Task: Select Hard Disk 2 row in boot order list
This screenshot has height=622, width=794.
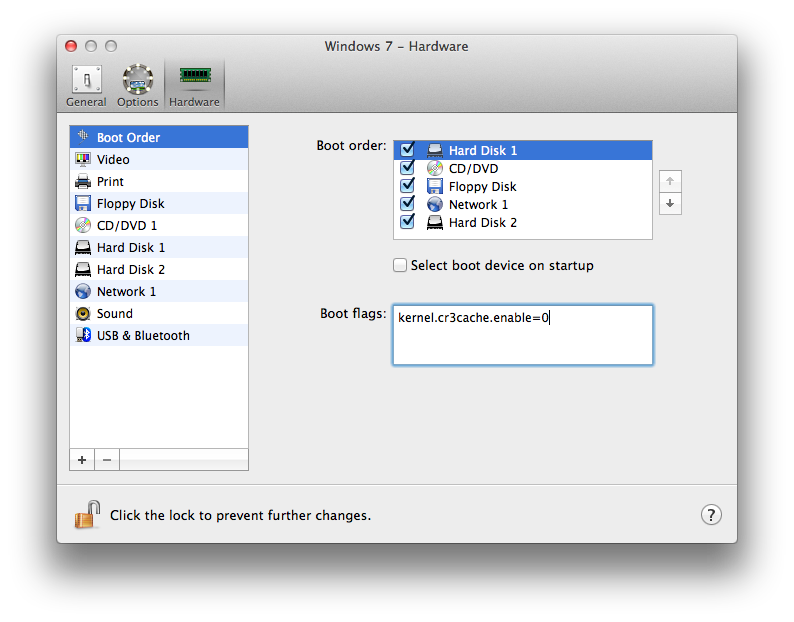Action: 523,223
